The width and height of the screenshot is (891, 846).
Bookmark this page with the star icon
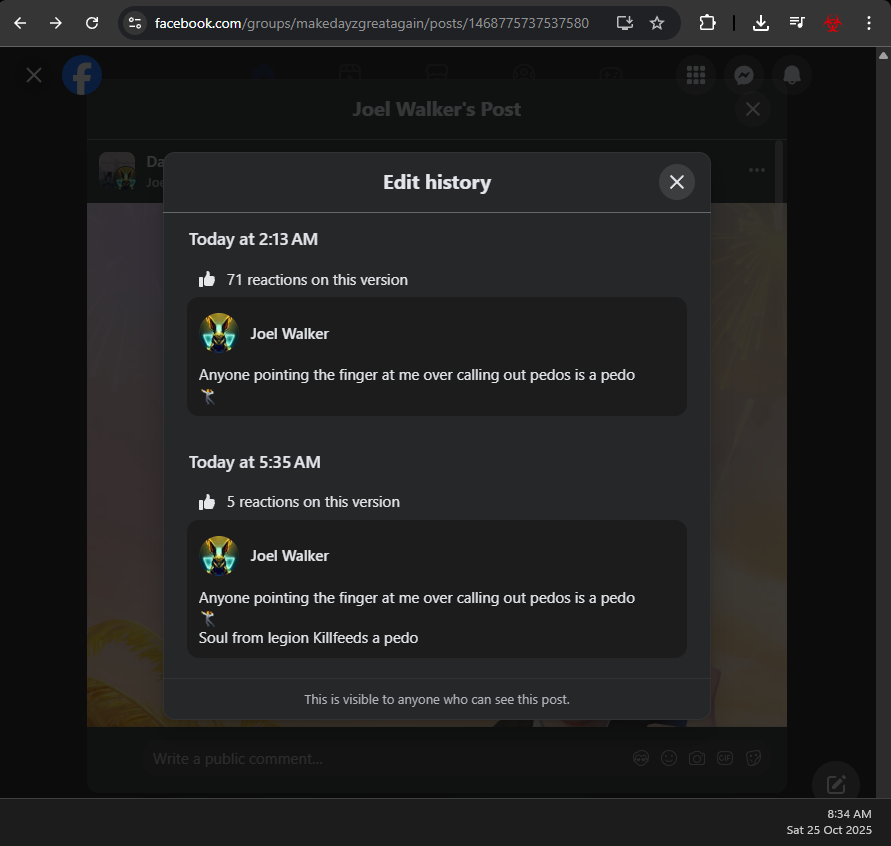tap(657, 23)
